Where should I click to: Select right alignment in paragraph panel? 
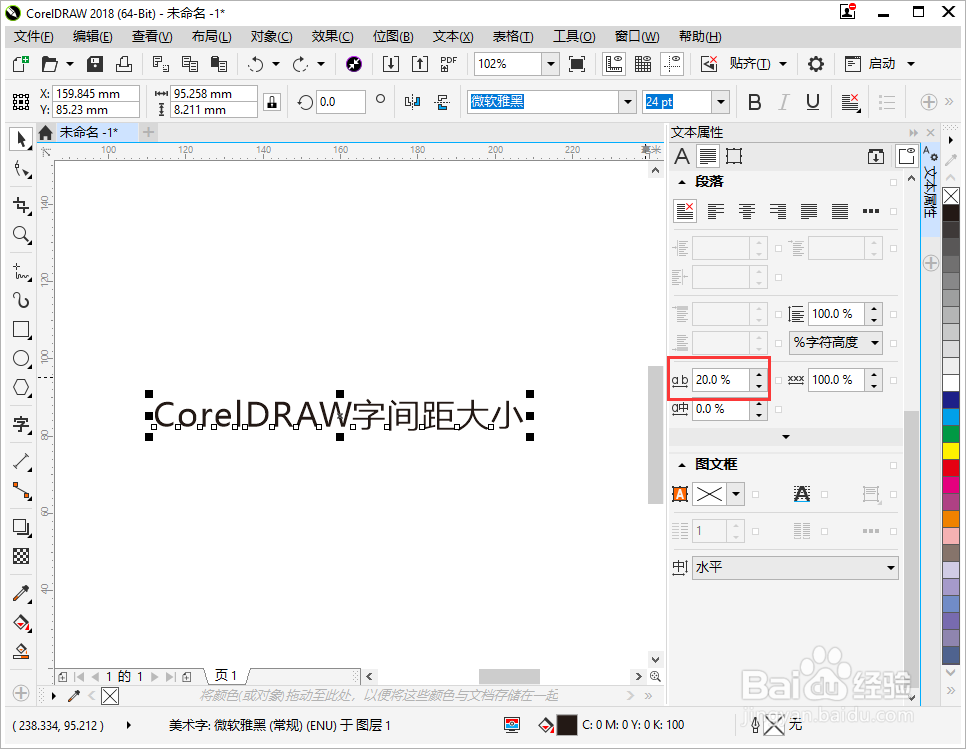click(778, 211)
